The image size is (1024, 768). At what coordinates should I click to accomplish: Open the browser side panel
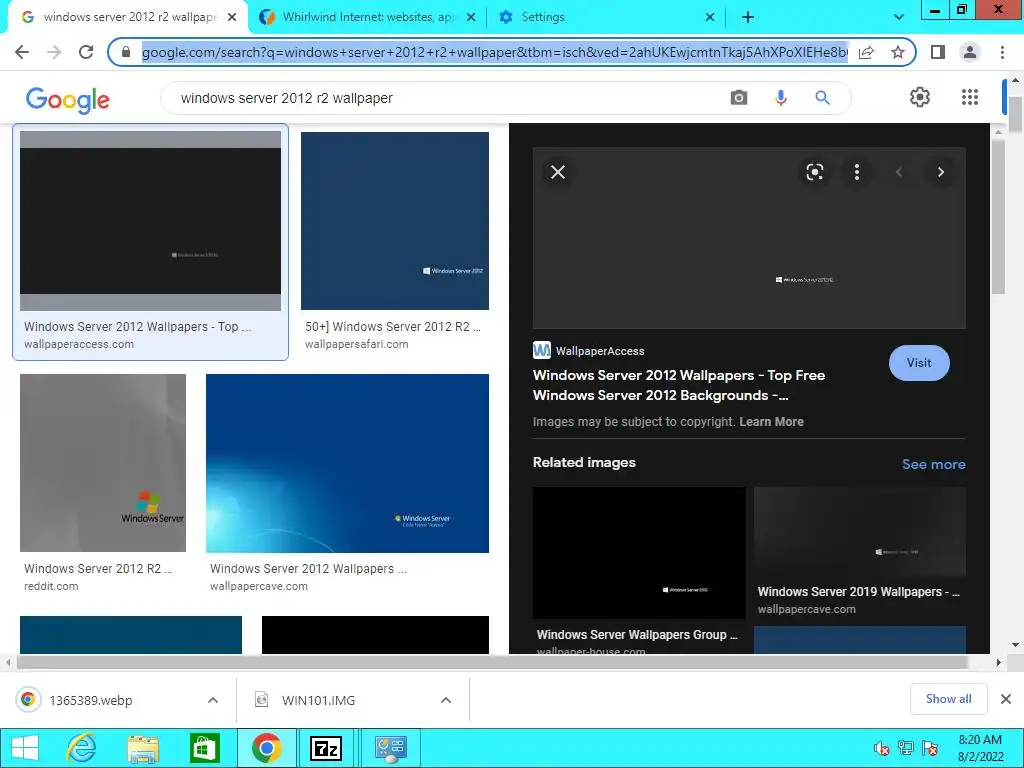(938, 52)
